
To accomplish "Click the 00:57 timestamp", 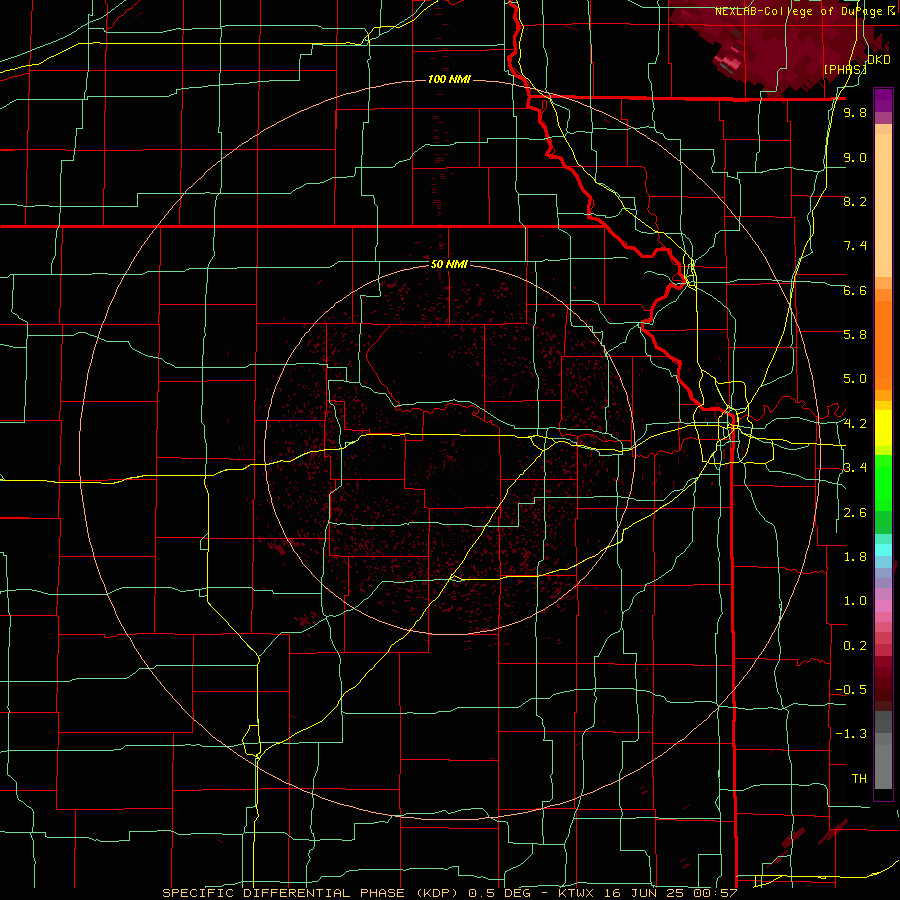I will click(x=716, y=893).
